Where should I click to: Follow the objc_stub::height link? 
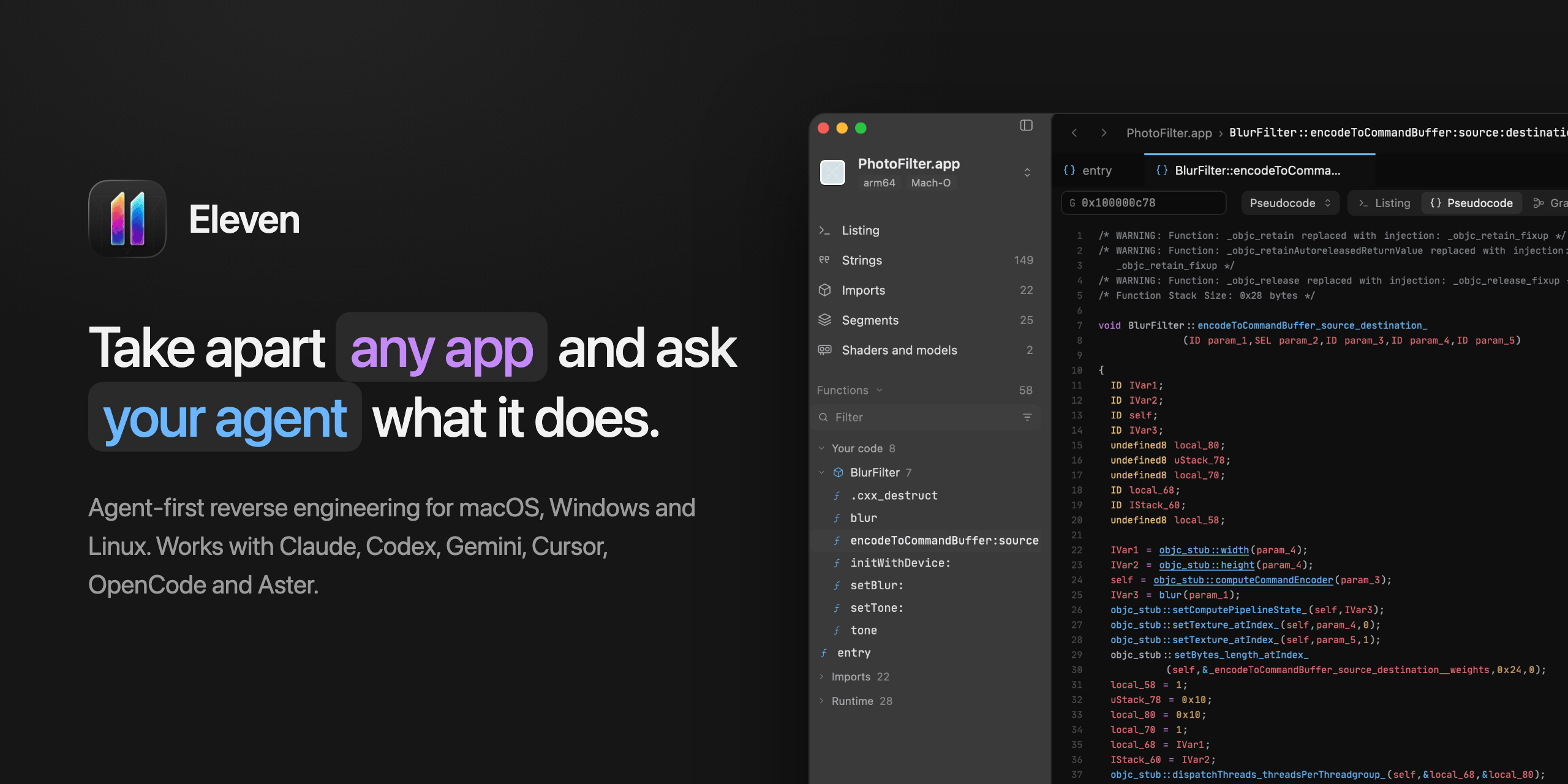(x=1207, y=565)
